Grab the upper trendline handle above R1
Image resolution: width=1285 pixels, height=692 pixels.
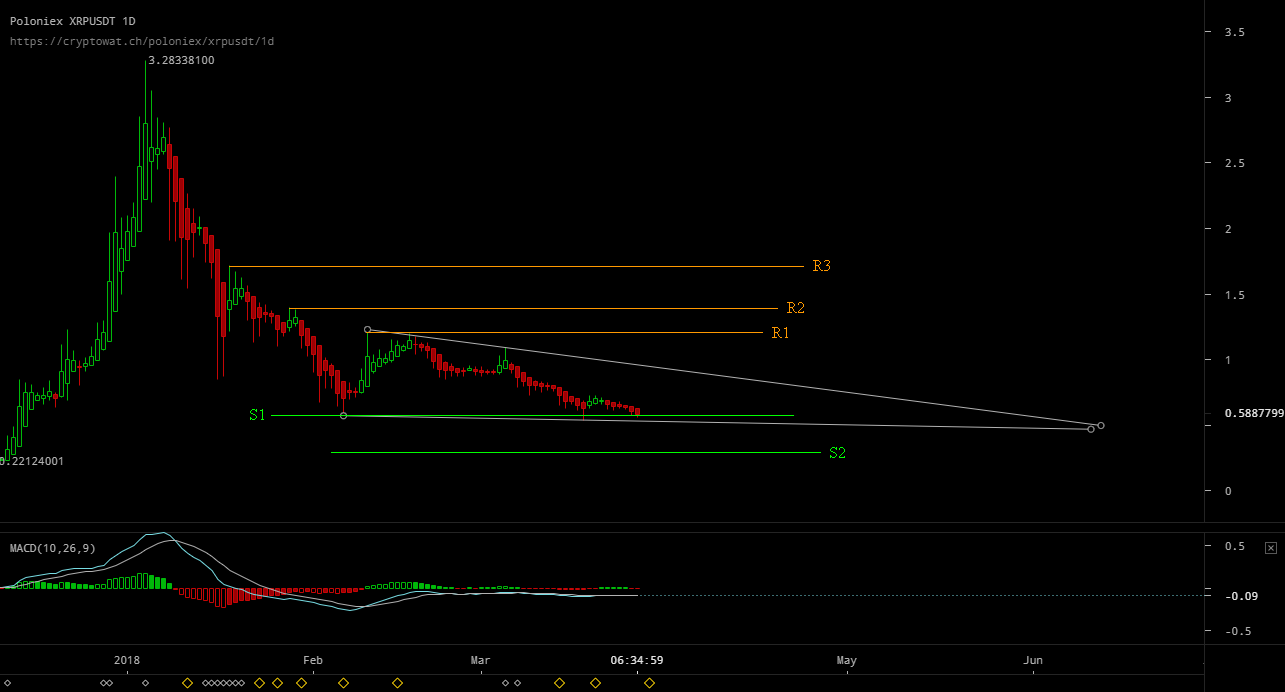368,329
